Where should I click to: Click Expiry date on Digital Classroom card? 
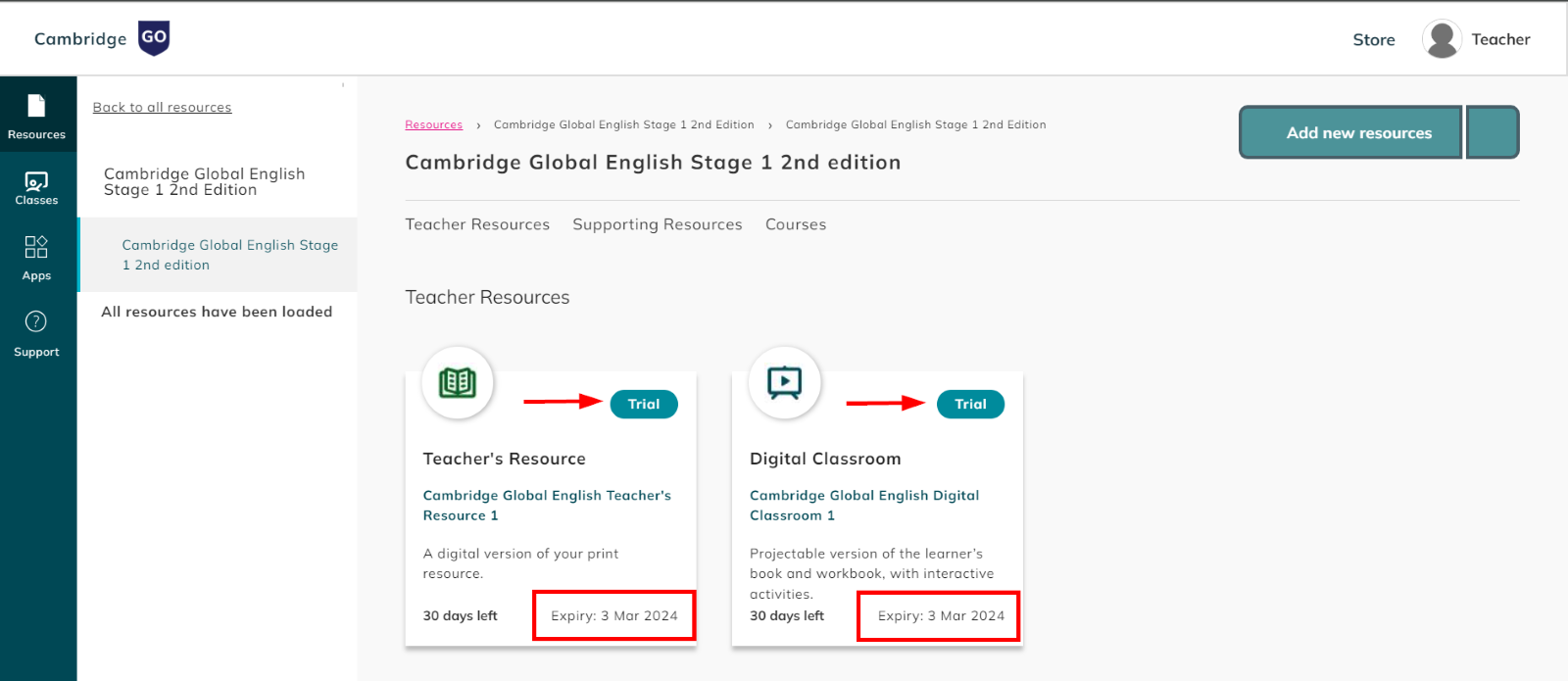pos(941,615)
